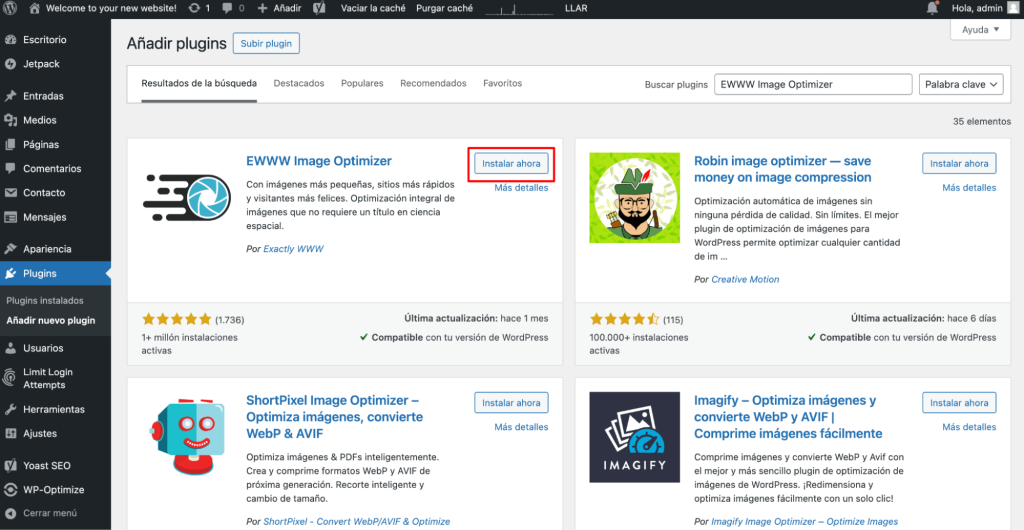The height and width of the screenshot is (530, 1024).
Task: Switch to the Recomendados tab
Action: pyautogui.click(x=434, y=84)
